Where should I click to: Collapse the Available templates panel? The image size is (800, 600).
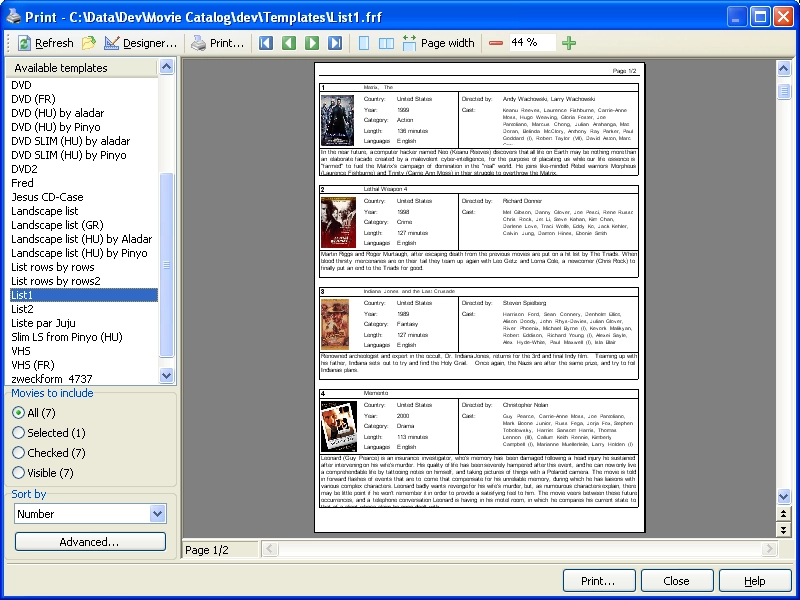(x=166, y=67)
